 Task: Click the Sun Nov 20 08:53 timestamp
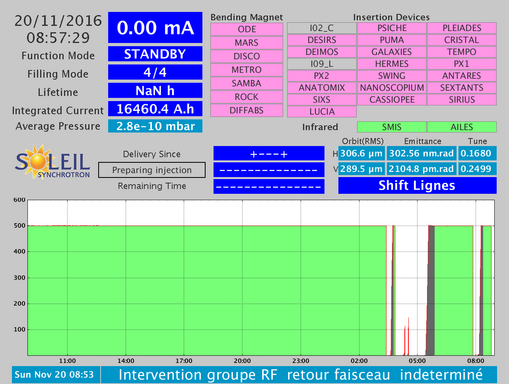(55, 375)
